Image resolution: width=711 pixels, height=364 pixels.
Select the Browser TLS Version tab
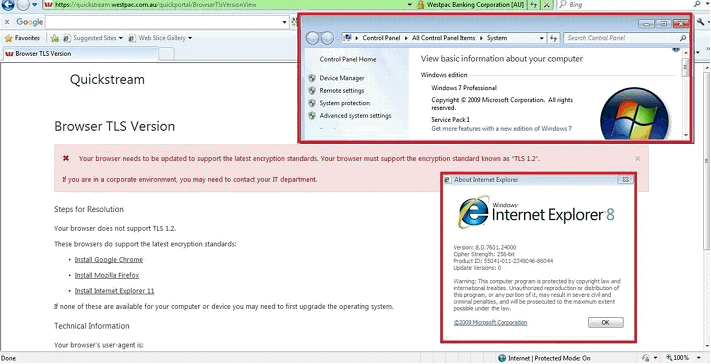pyautogui.click(x=80, y=53)
